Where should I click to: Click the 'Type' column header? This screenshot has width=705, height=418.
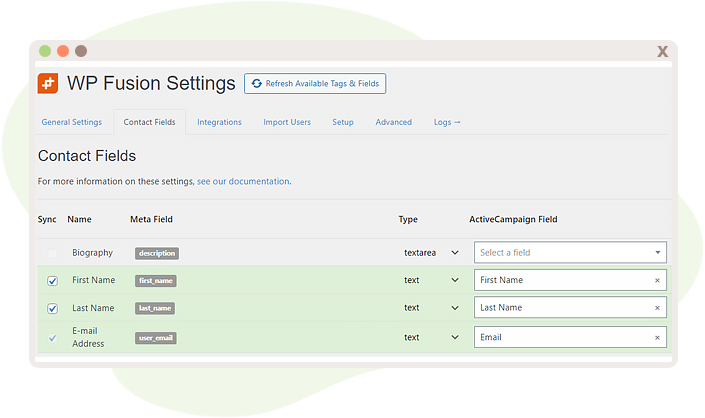point(408,219)
